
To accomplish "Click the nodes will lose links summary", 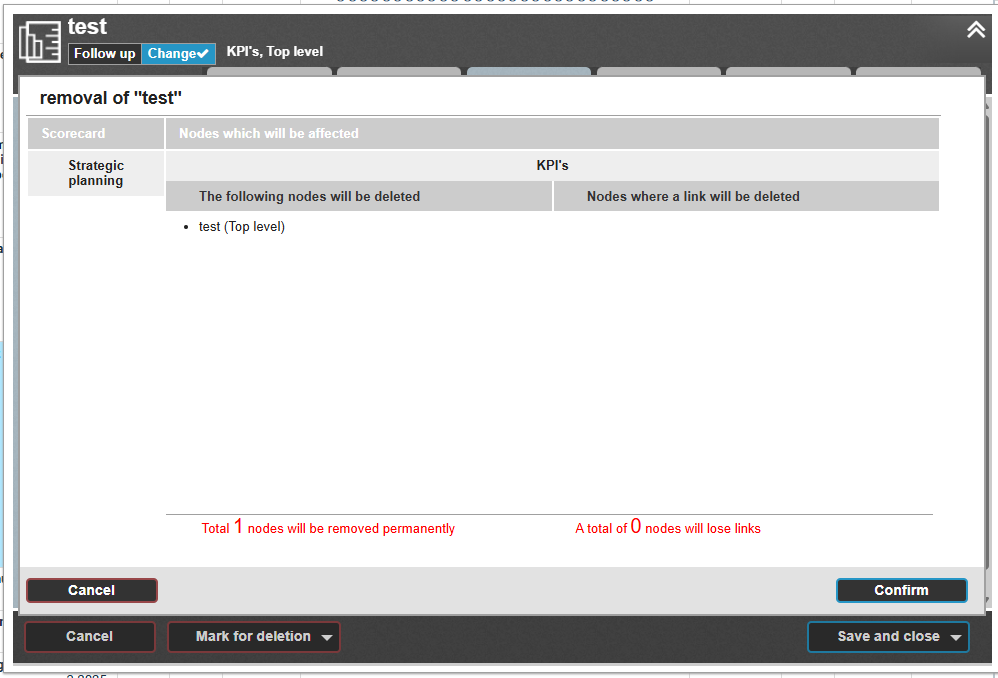I will tap(667, 528).
